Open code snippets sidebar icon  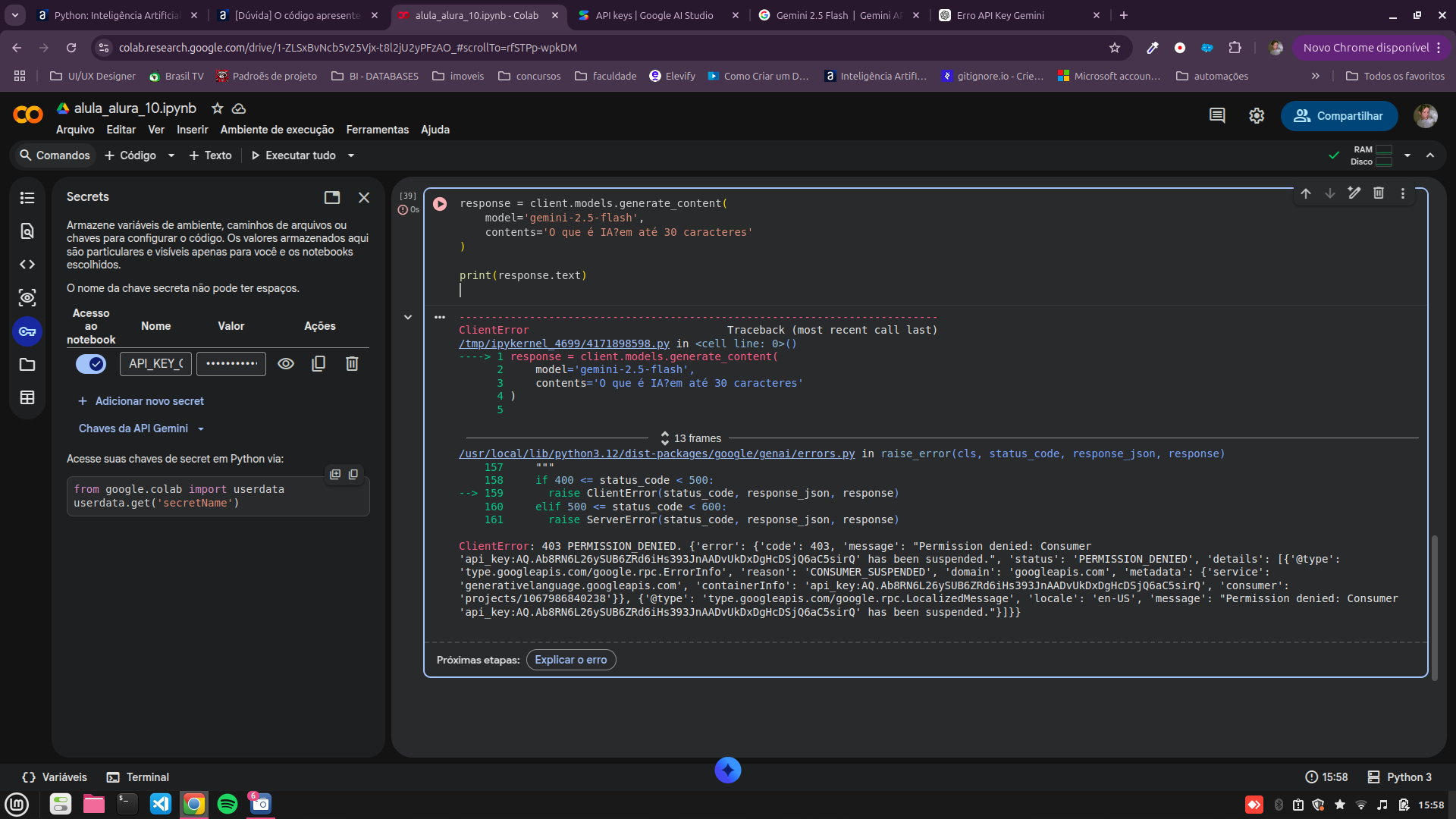27,265
